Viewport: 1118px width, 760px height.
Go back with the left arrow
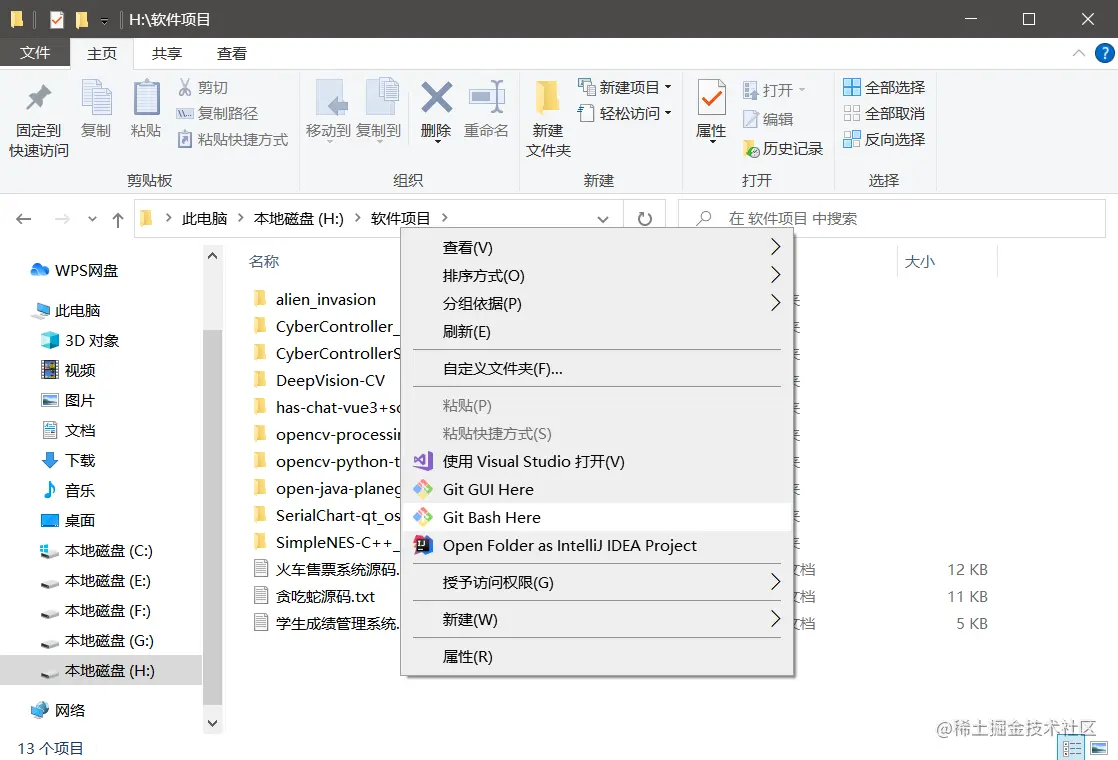point(24,219)
